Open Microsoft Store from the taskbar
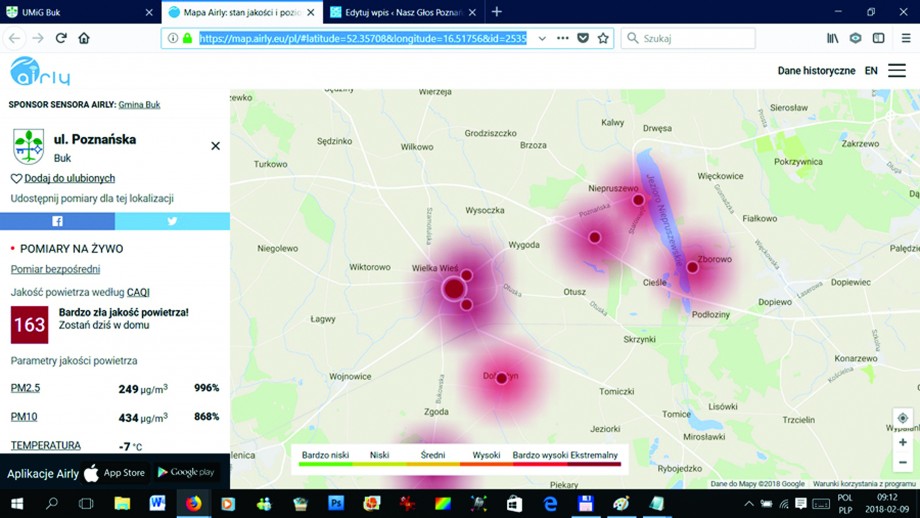Image resolution: width=920 pixels, height=518 pixels. (x=515, y=503)
